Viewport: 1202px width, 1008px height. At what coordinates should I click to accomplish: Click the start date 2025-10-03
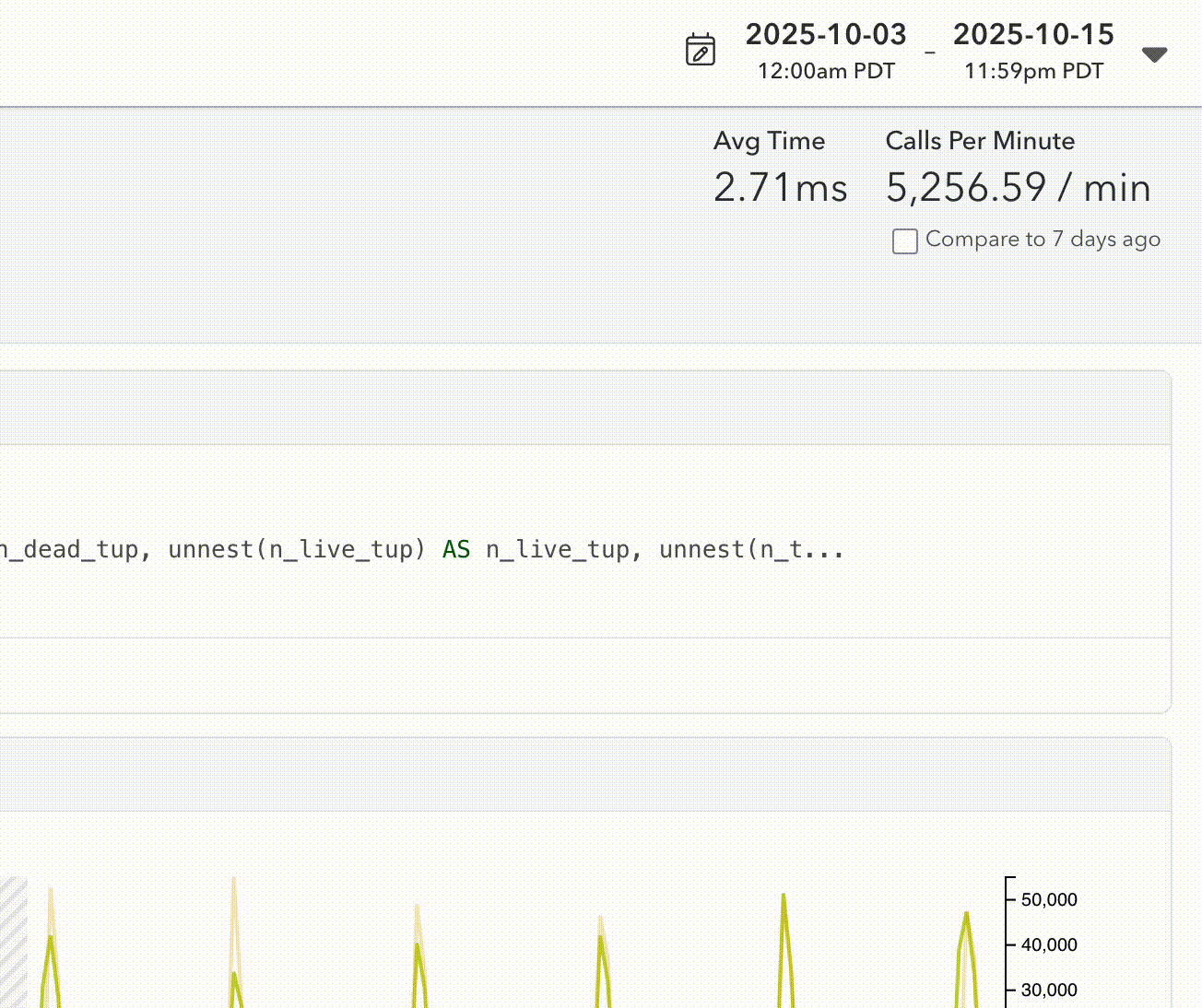tap(826, 35)
